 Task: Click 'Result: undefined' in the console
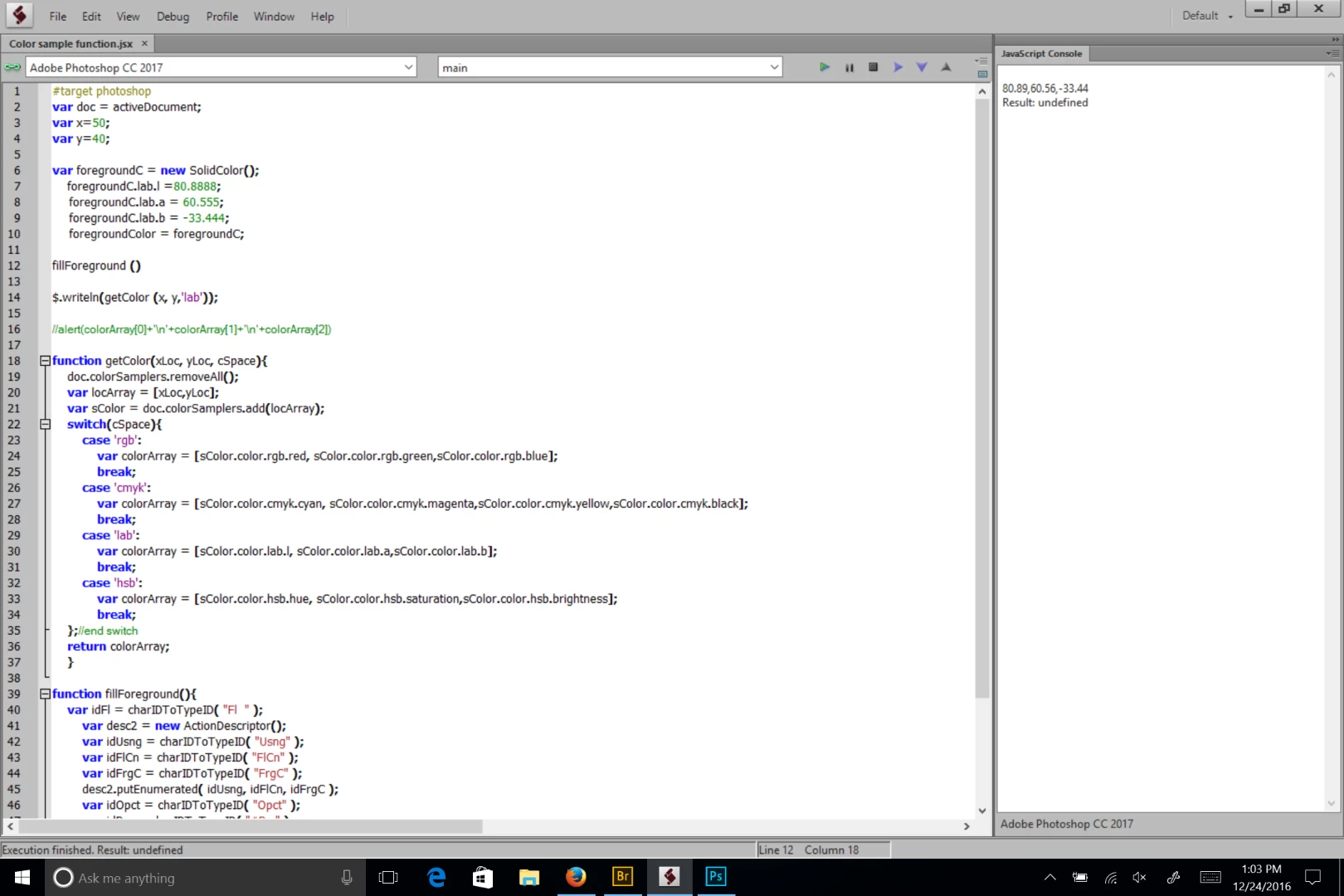click(x=1045, y=103)
